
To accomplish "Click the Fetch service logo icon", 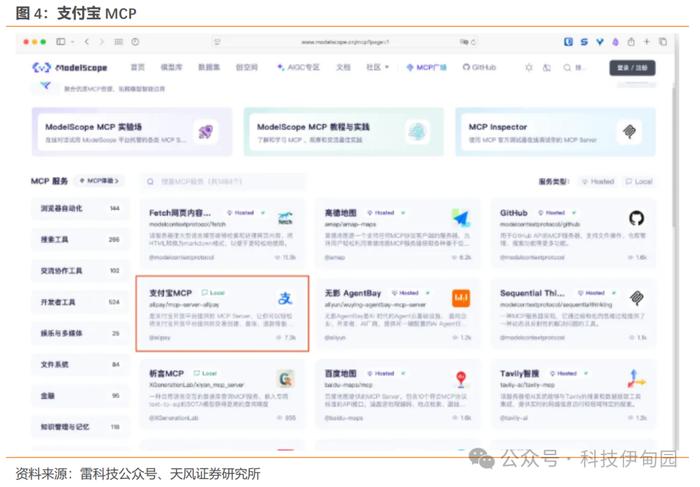I will tap(285, 218).
